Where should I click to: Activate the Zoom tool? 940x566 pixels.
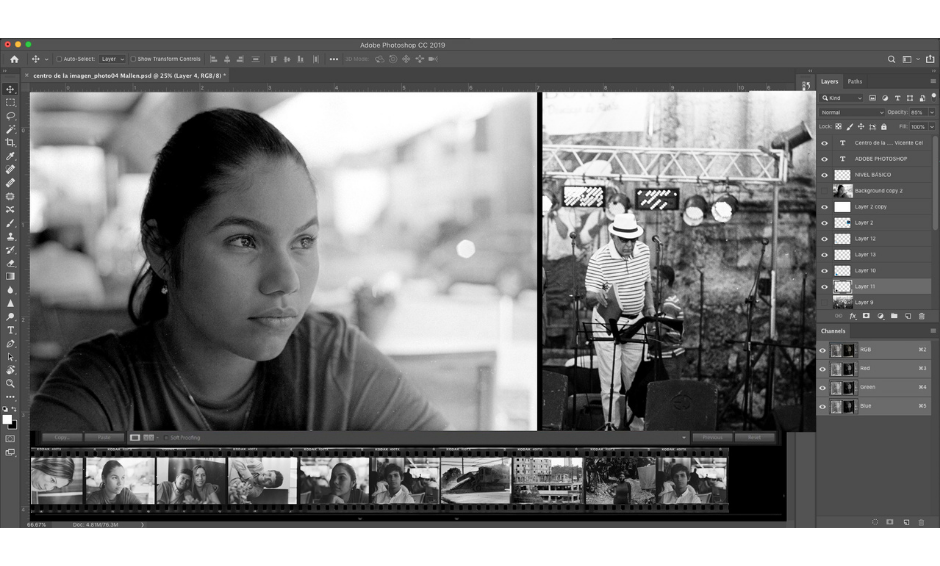point(11,383)
